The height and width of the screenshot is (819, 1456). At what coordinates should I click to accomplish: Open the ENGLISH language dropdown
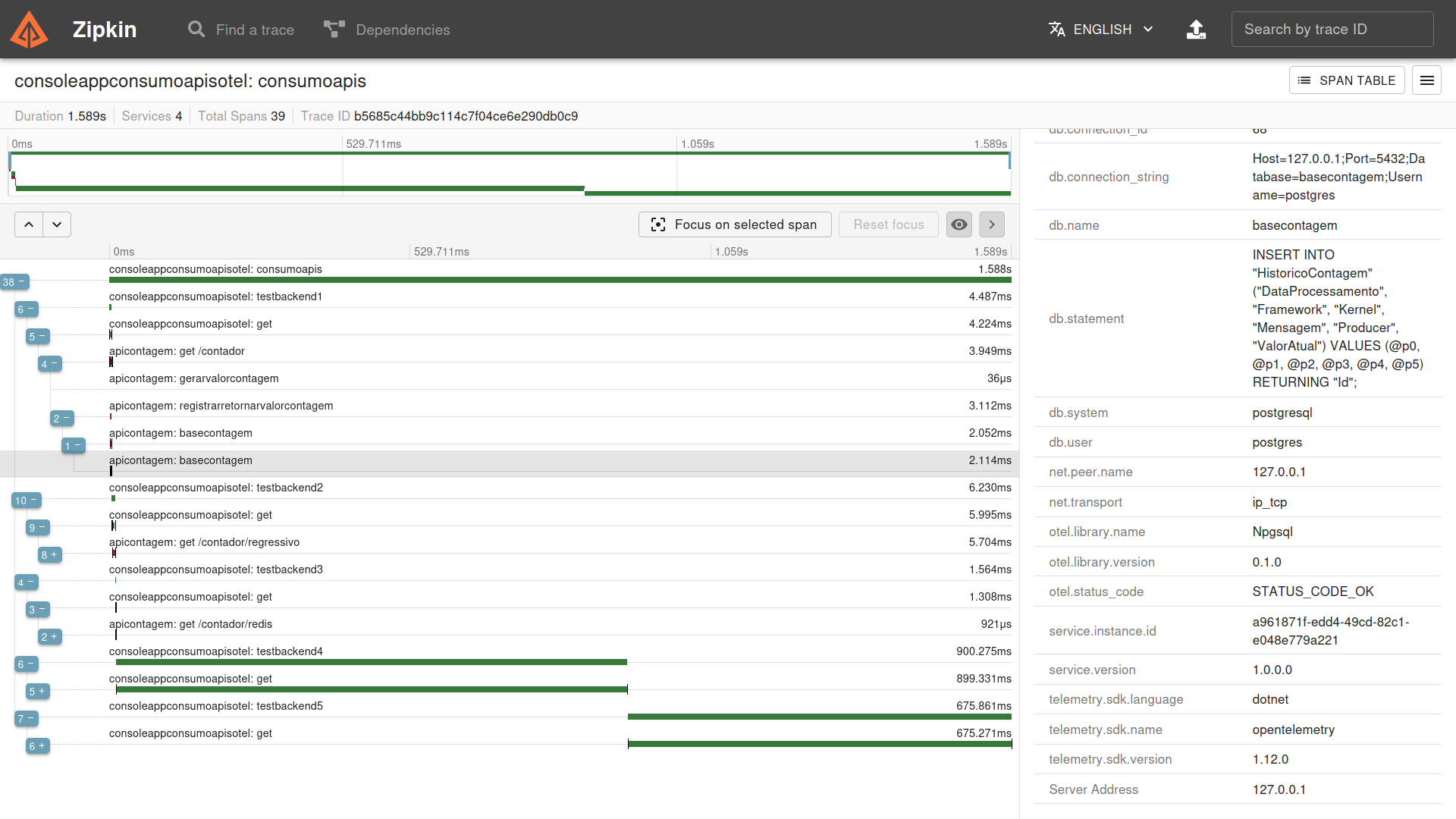point(1101,30)
